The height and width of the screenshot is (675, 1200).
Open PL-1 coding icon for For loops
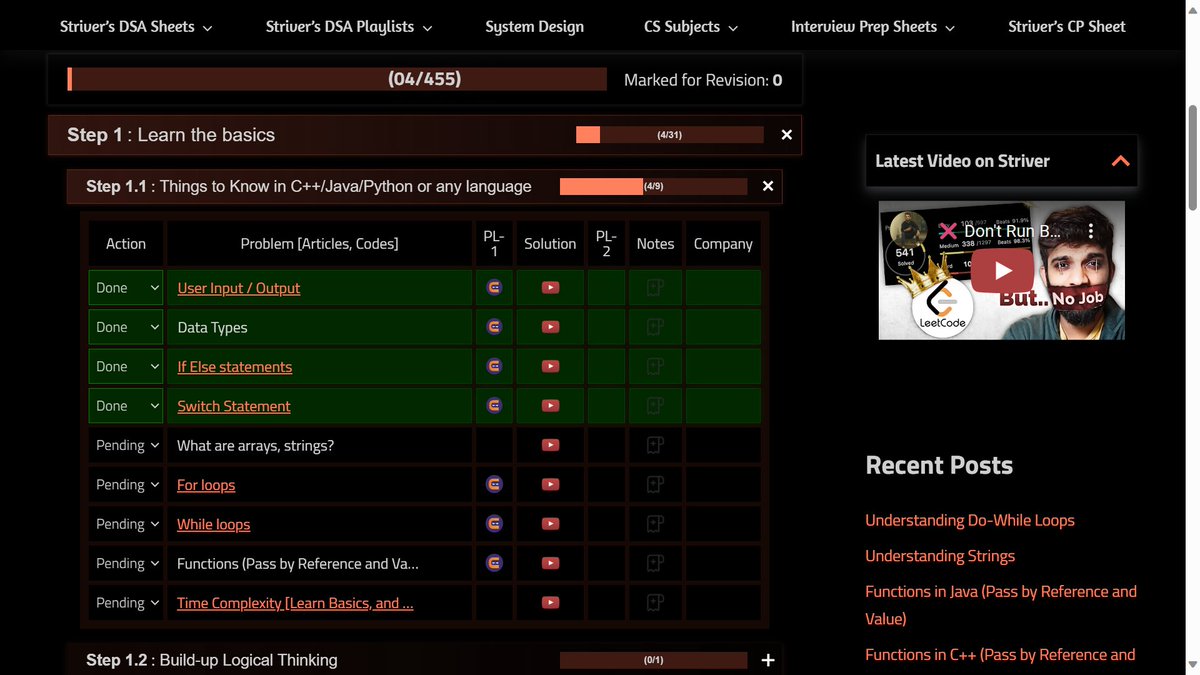pos(494,484)
